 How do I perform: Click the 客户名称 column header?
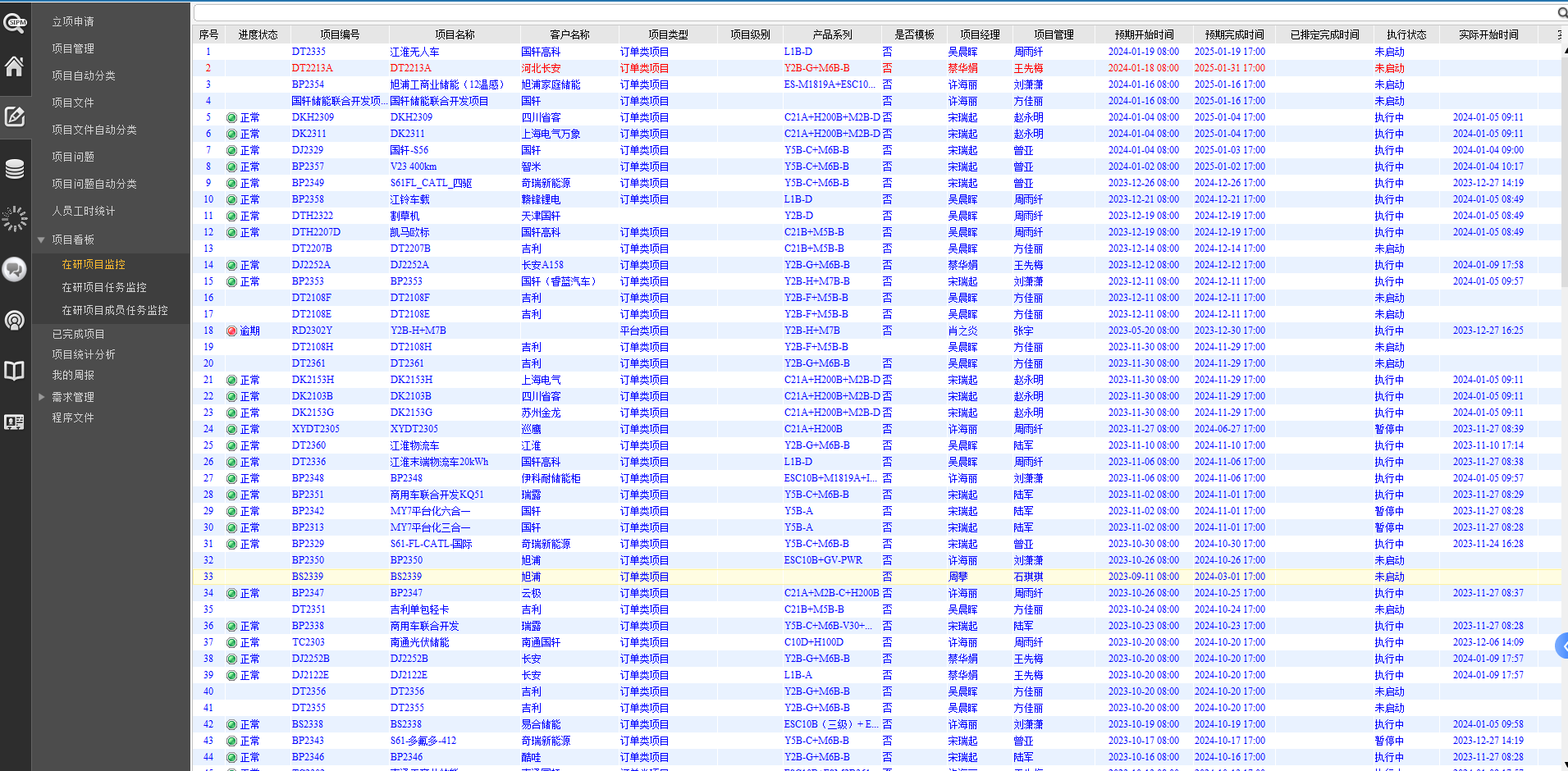click(569, 34)
